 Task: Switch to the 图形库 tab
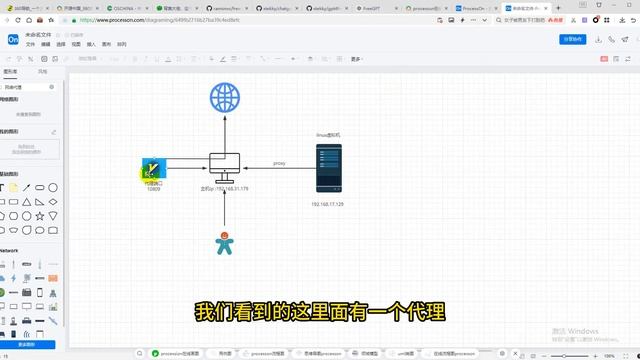(x=10, y=71)
